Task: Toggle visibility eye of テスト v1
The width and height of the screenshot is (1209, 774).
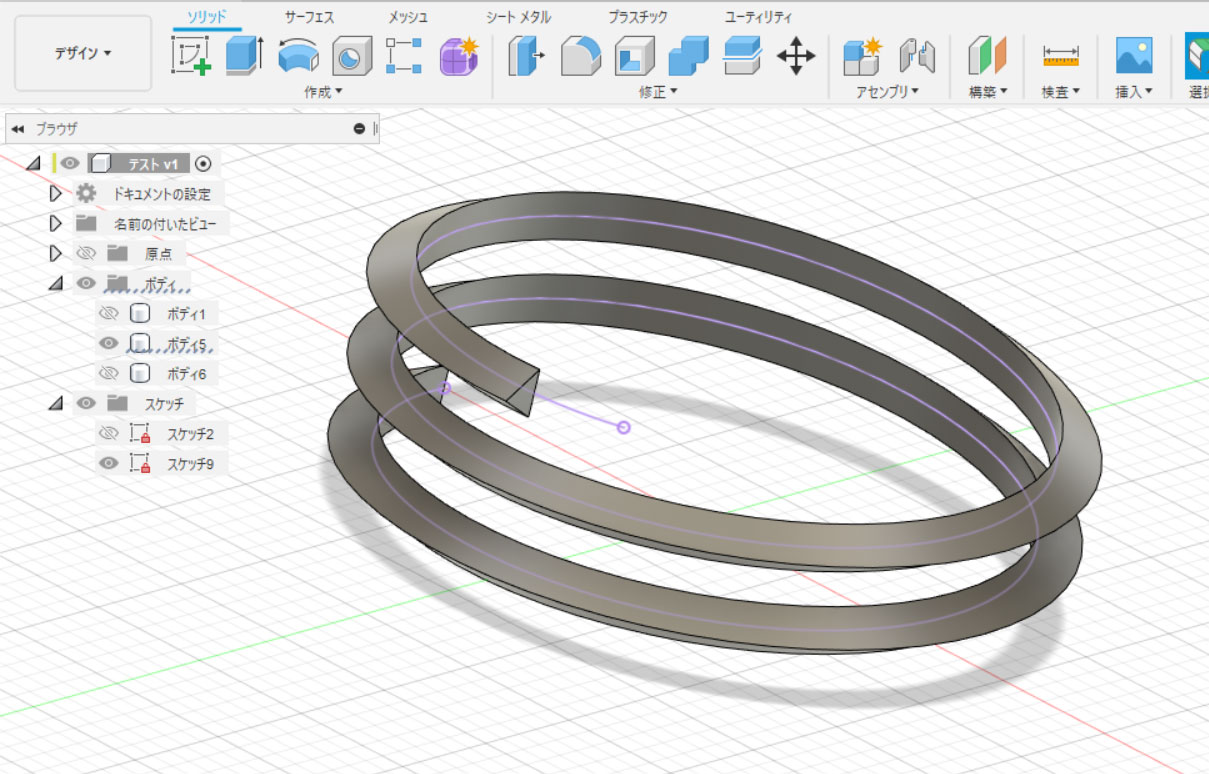Action: pos(70,163)
